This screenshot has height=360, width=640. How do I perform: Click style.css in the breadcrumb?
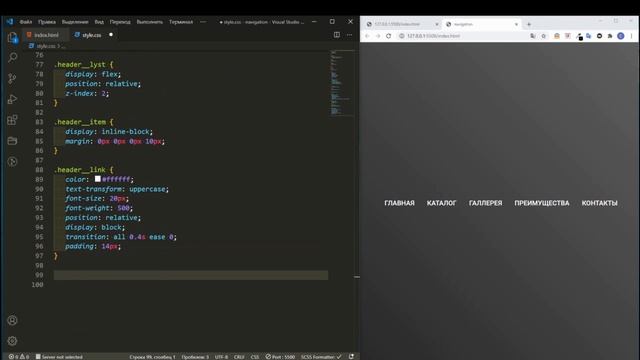46,46
